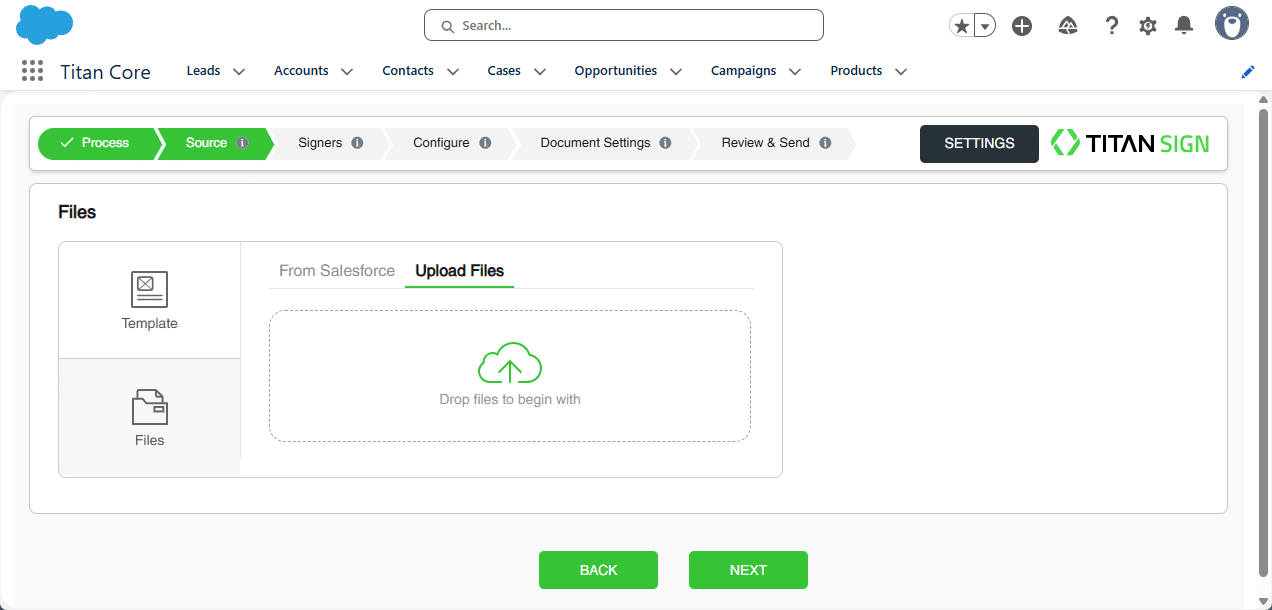Click in the global Search field
1272x610 pixels.
[623, 26]
